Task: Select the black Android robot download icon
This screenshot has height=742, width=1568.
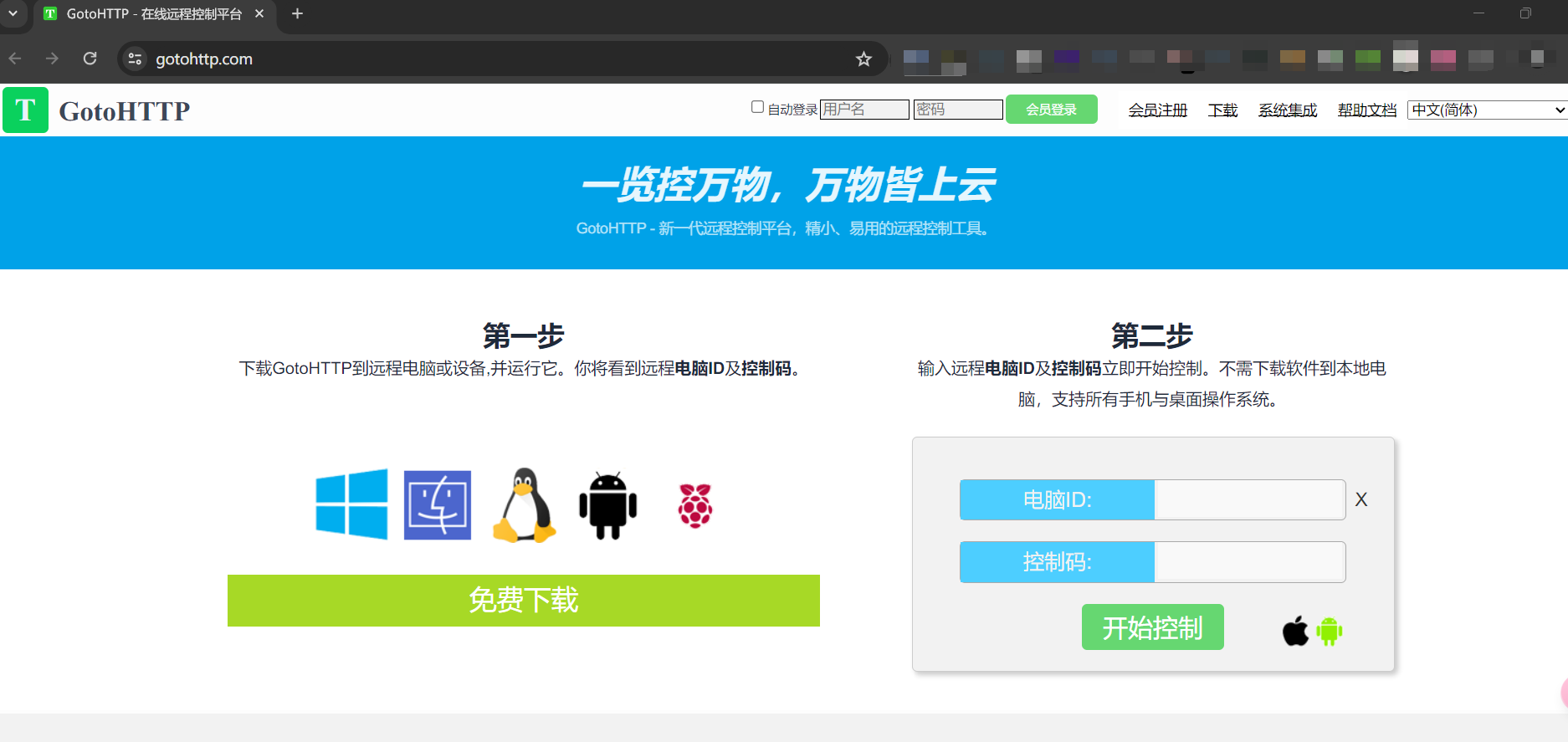Action: (608, 505)
